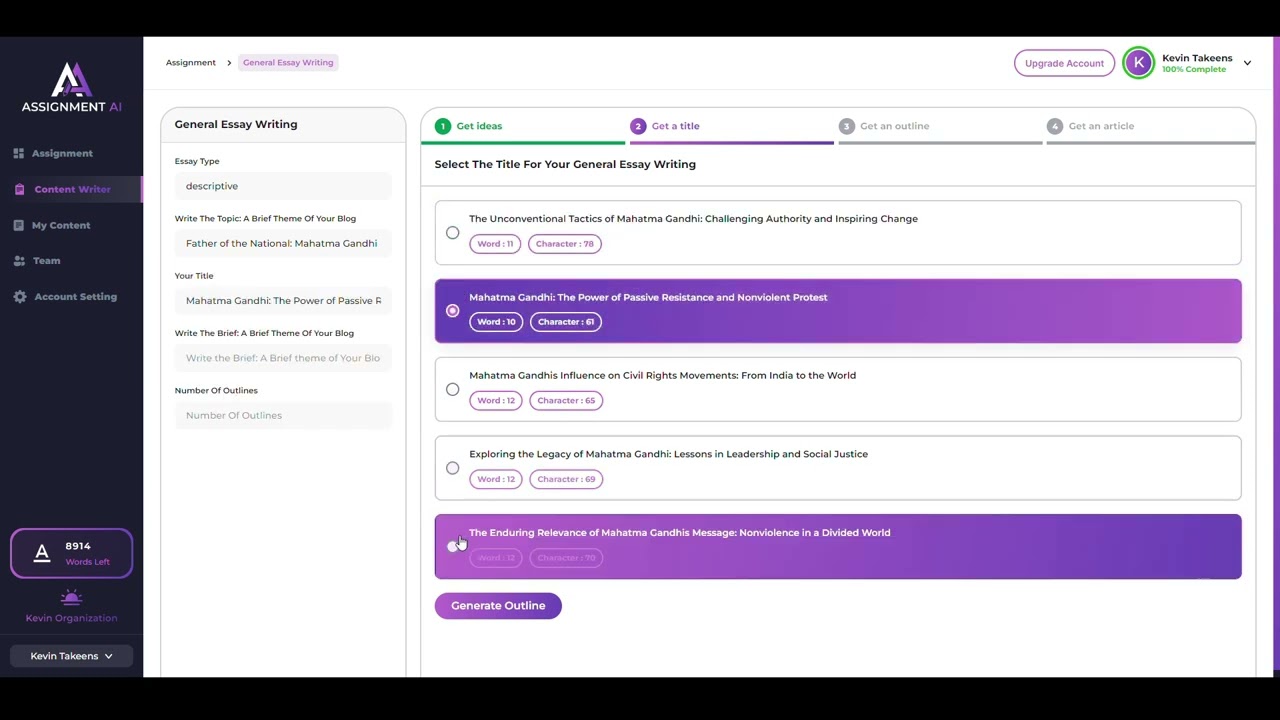Viewport: 1280px width, 720px height.
Task: Click the Team sidebar icon
Action: point(19,260)
